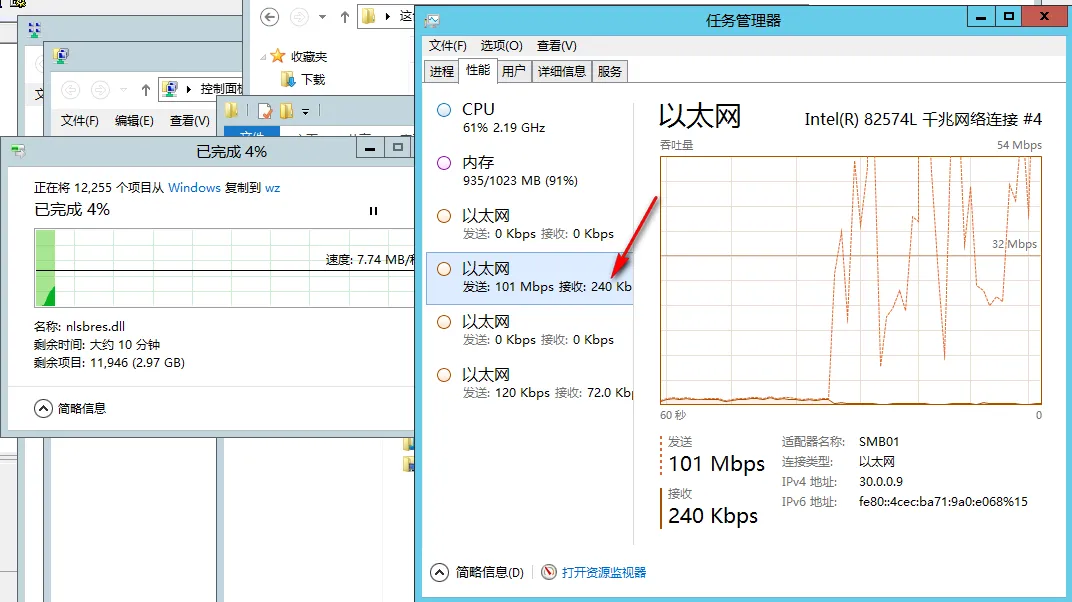Open 编辑(E) menu in control panel window
This screenshot has height=602, width=1072.
(x=134, y=121)
